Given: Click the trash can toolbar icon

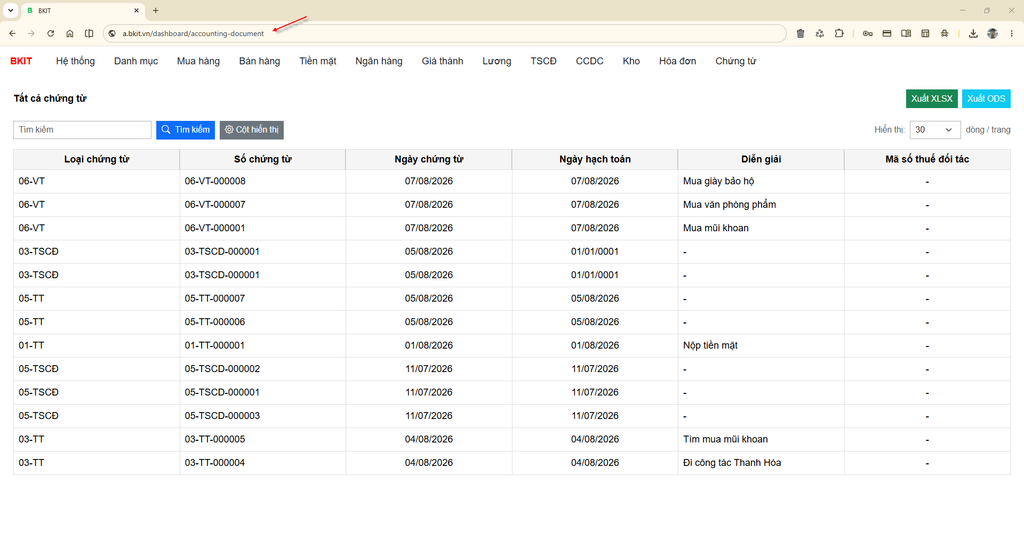Looking at the screenshot, I should (800, 33).
